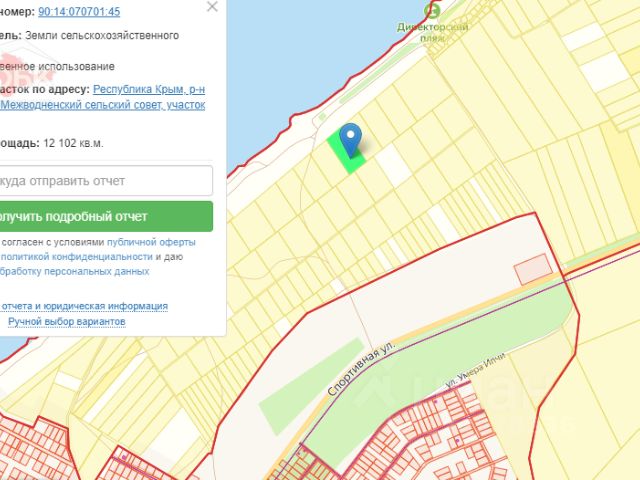Click the Спортивная ул. street label
This screenshot has height=480, width=640.
(362, 369)
